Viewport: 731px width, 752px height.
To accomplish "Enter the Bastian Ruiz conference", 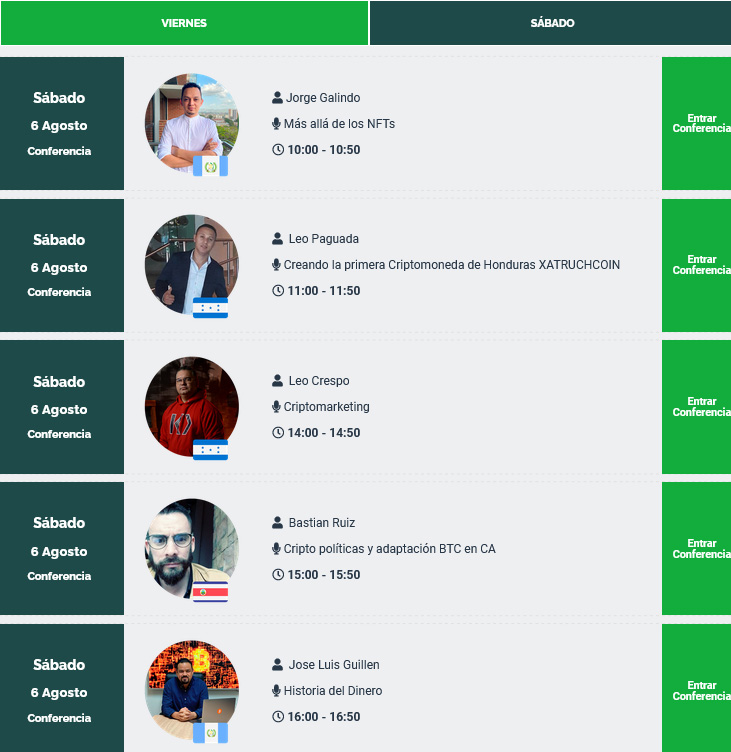I will [696, 549].
